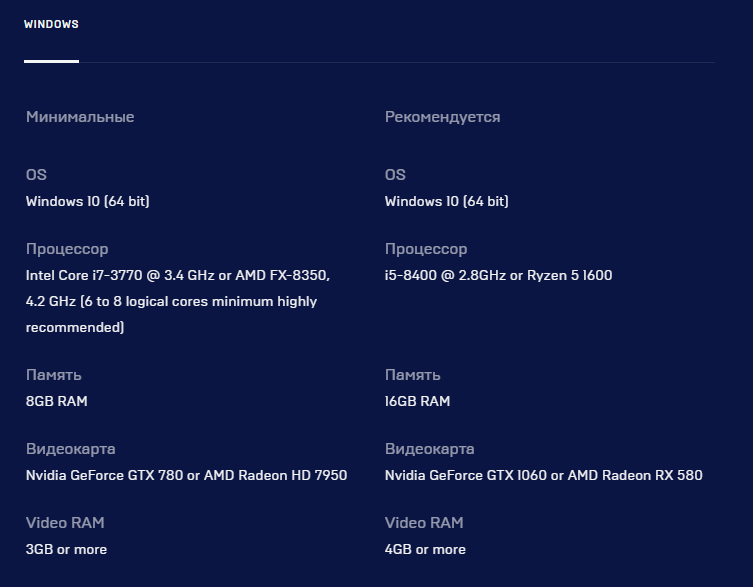Click 'Память' label in the recommended column
Image resolution: width=753 pixels, height=587 pixels.
(x=413, y=375)
